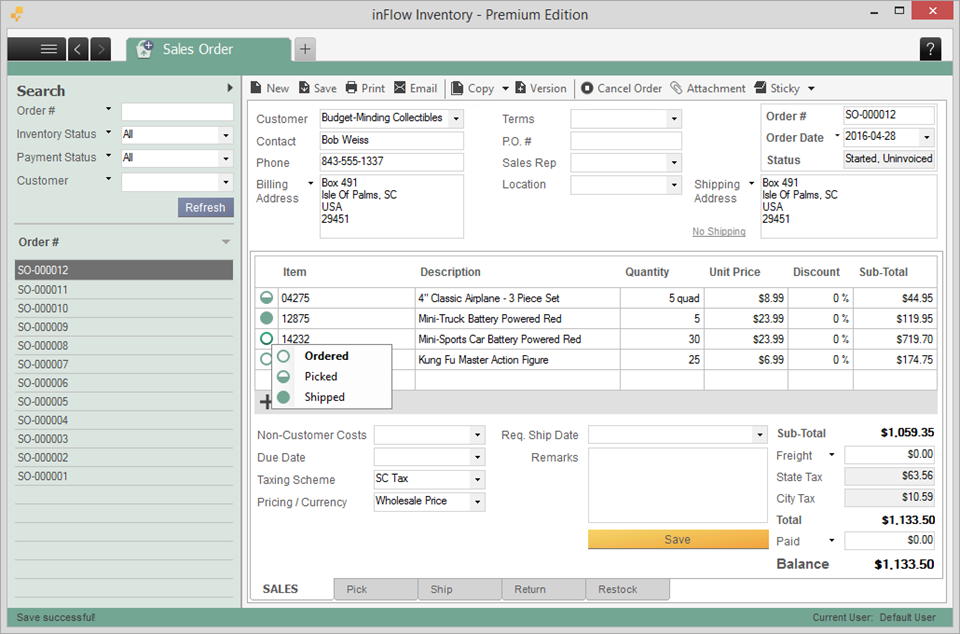
Task: Click the yellow Save button
Action: (678, 539)
